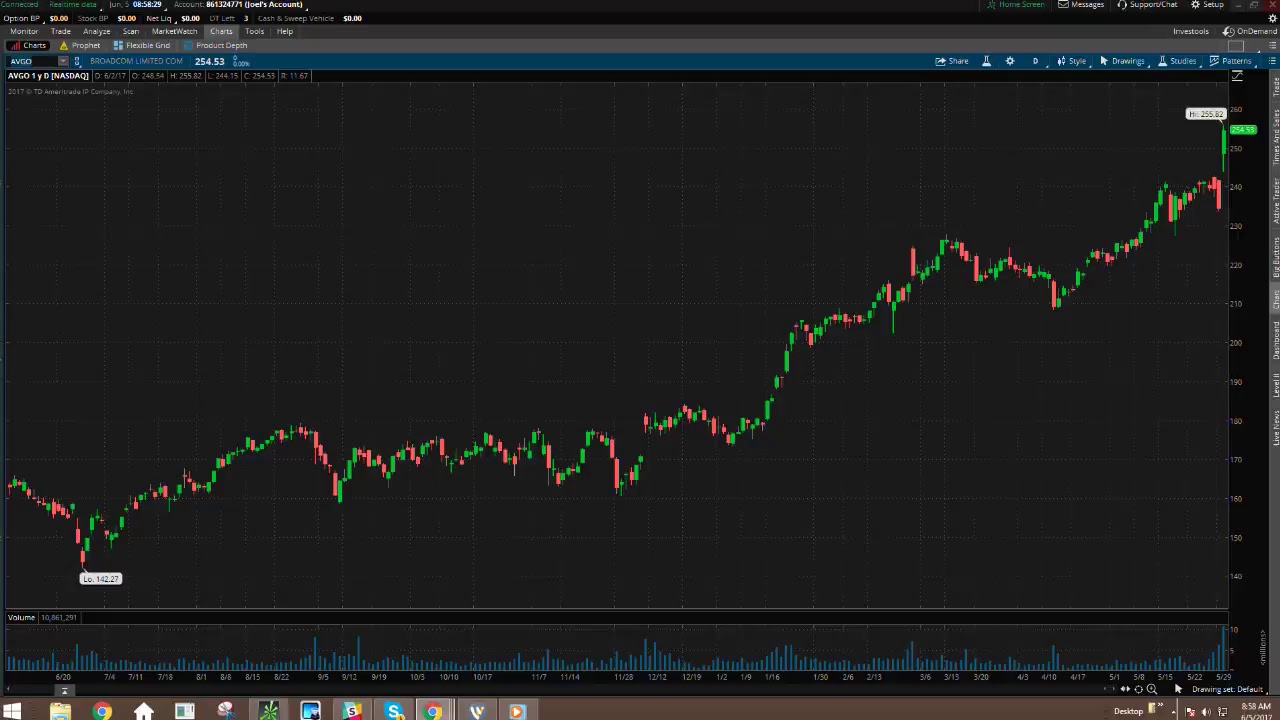Click the AVGO symbol input field
The height and width of the screenshot is (720, 1280).
point(32,61)
